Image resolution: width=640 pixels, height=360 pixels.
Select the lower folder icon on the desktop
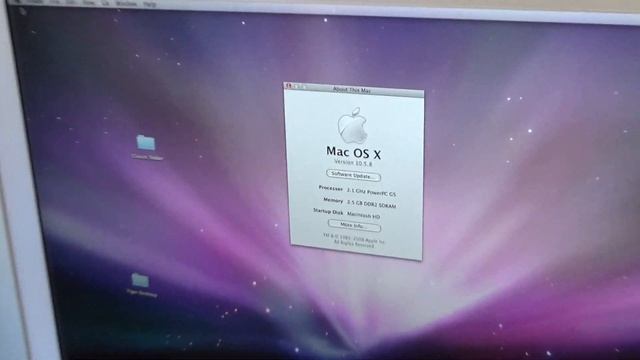point(140,280)
